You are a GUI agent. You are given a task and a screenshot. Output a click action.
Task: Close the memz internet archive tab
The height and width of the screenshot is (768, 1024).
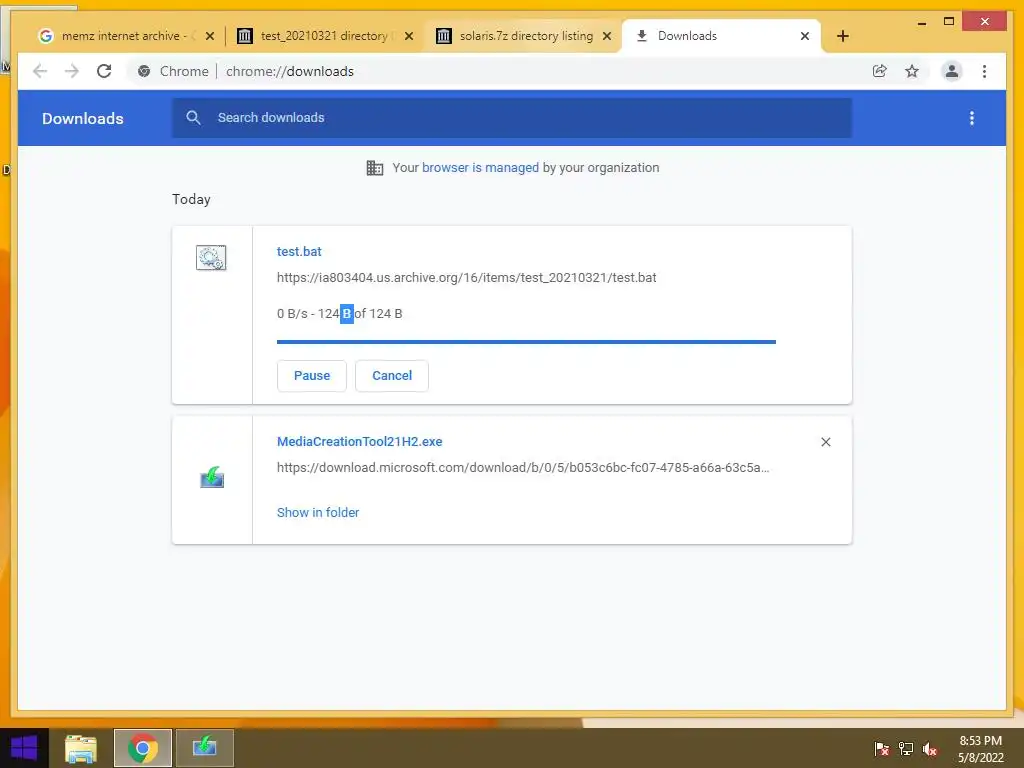210,36
